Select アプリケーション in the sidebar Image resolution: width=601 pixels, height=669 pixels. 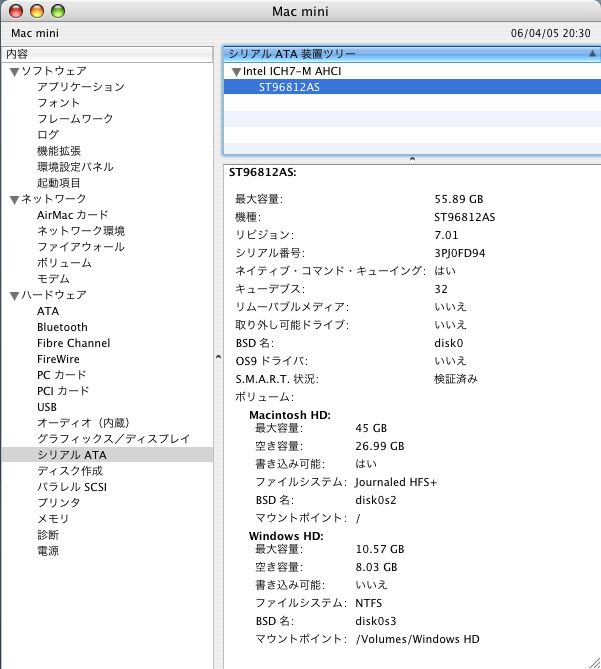81,87
